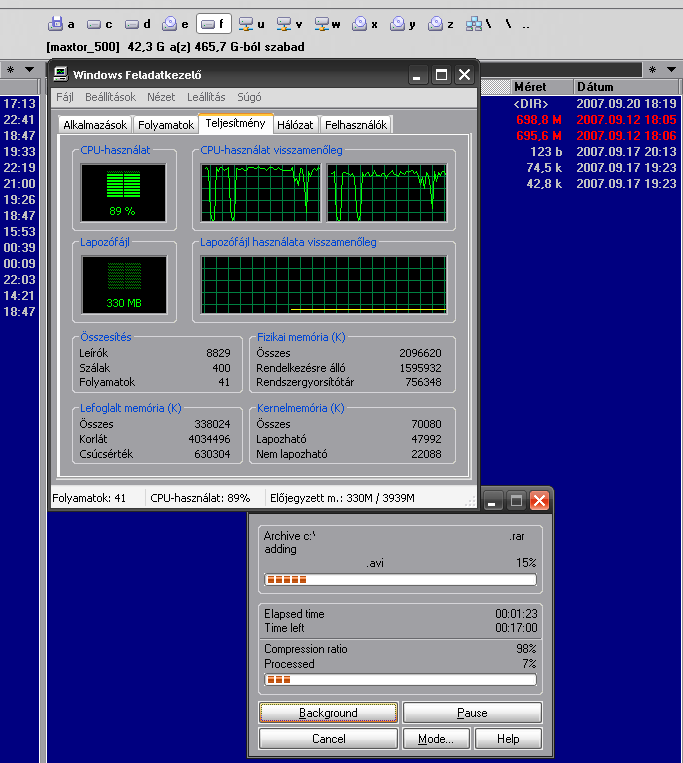Sort files by Méret column header

click(x=541, y=87)
